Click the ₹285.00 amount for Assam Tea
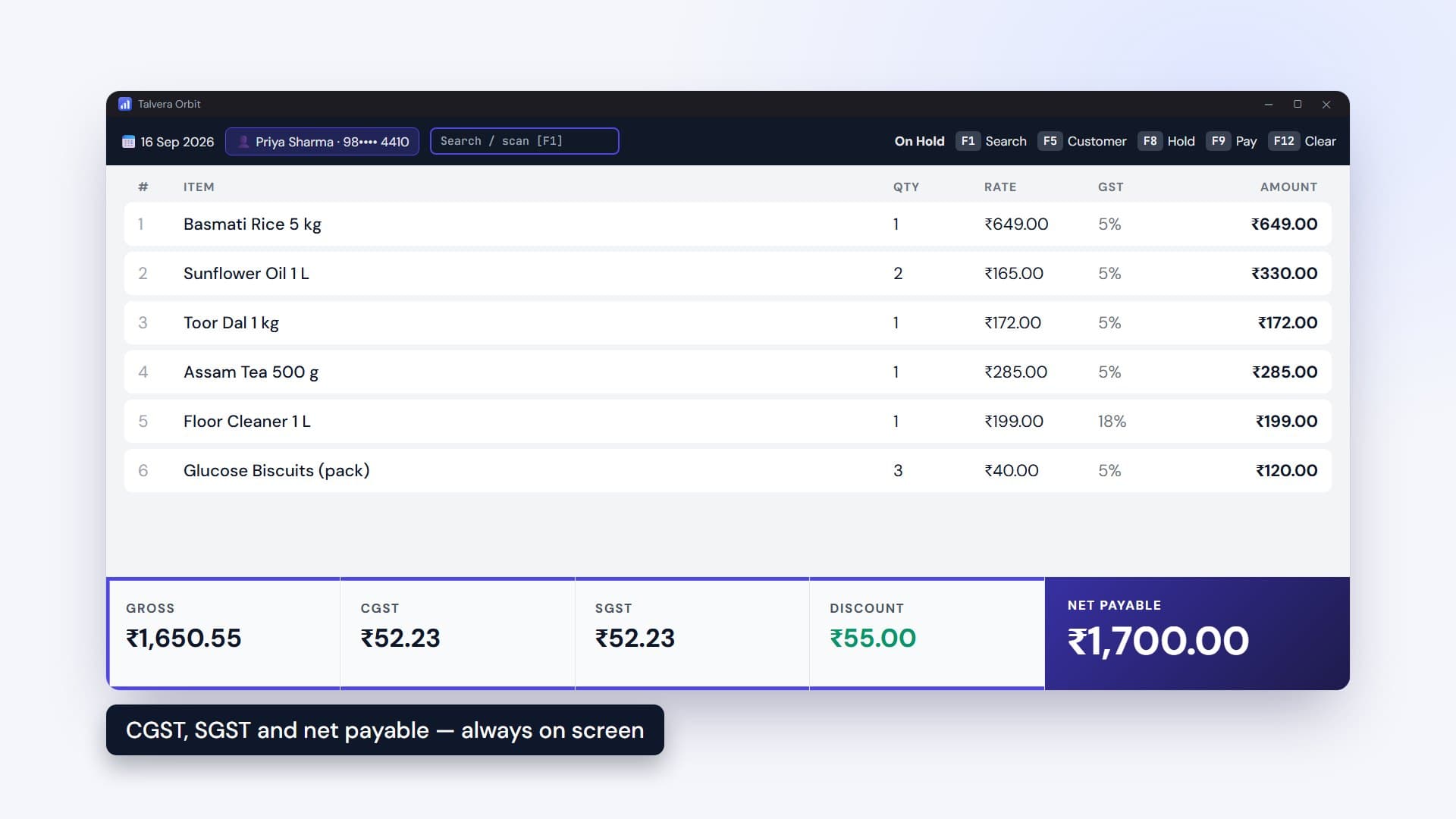 click(1285, 372)
